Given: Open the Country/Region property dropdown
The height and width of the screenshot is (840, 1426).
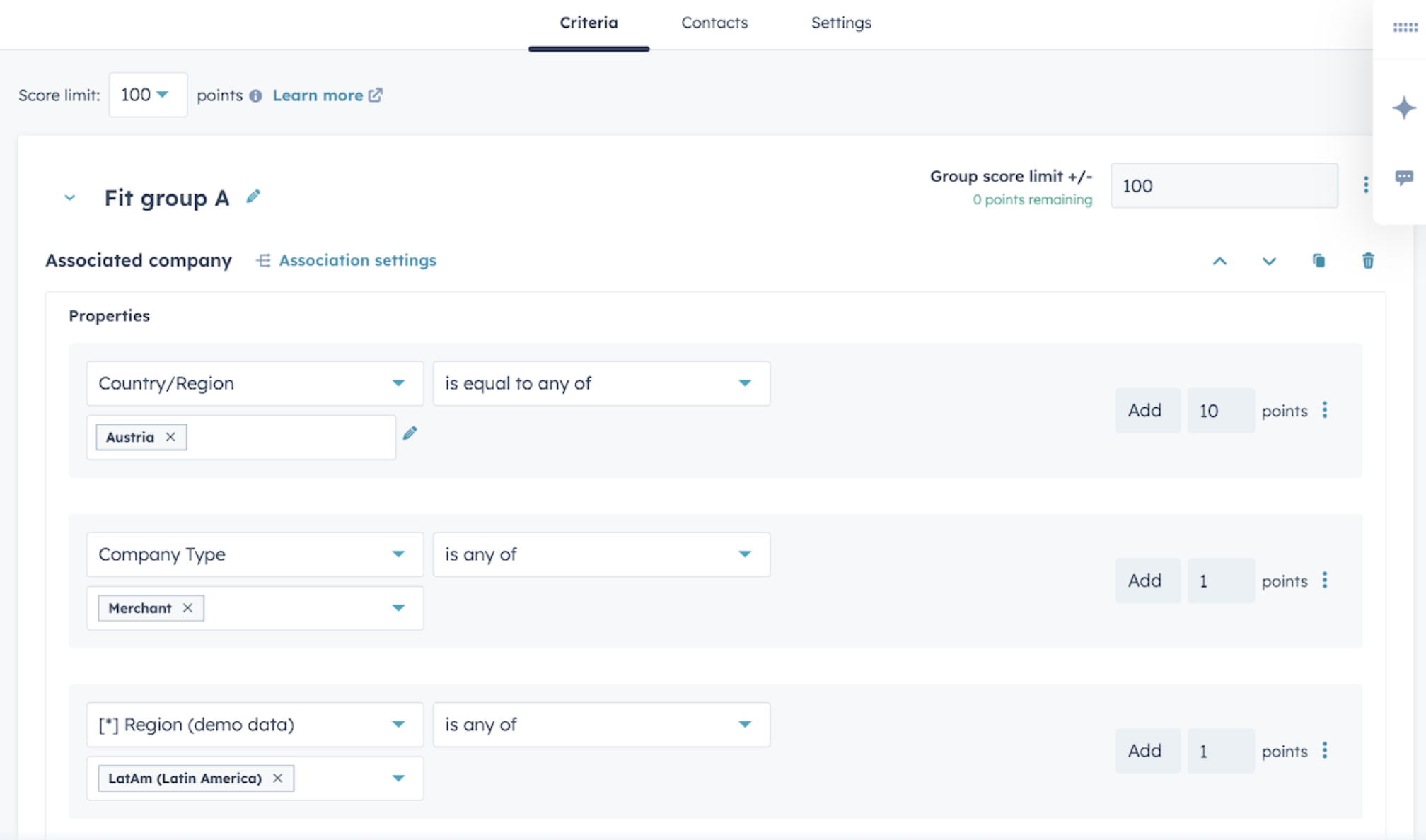Looking at the screenshot, I should pyautogui.click(x=255, y=383).
